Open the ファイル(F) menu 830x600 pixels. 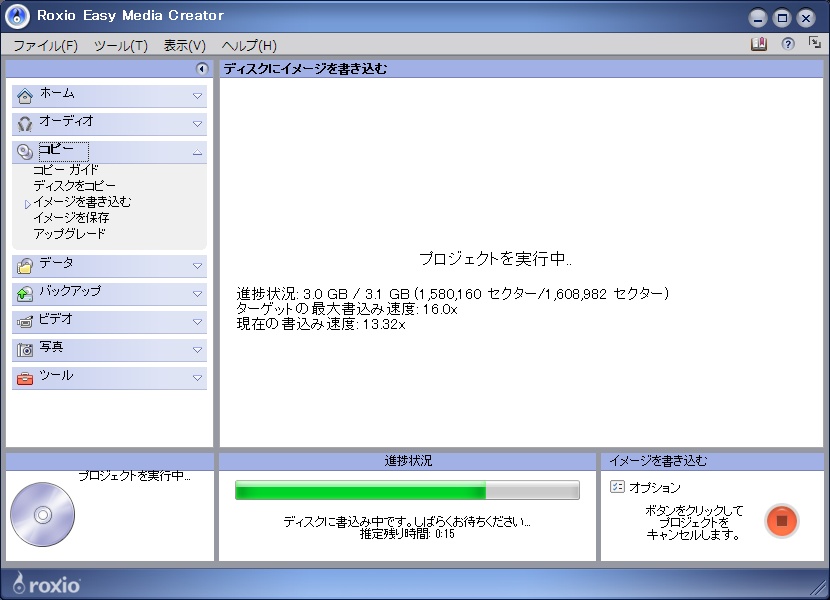click(x=46, y=46)
